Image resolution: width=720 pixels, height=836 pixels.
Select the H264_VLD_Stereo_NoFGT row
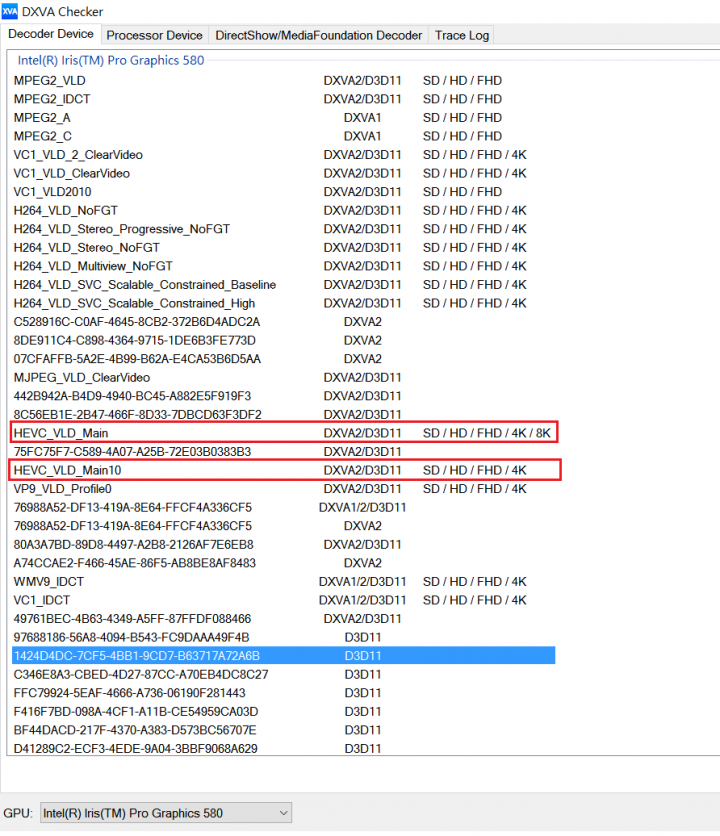[x=284, y=248]
